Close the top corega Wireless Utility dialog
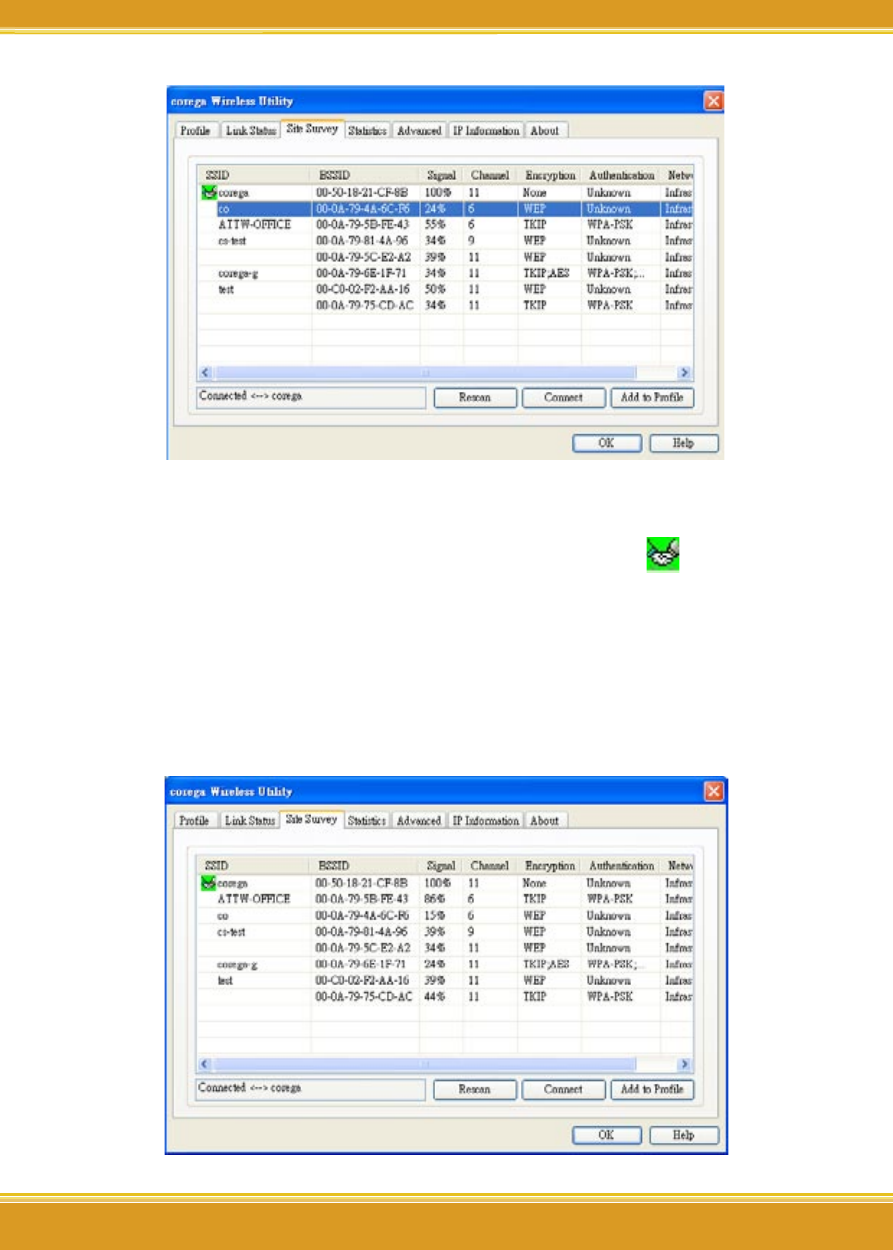 pyautogui.click(x=713, y=100)
